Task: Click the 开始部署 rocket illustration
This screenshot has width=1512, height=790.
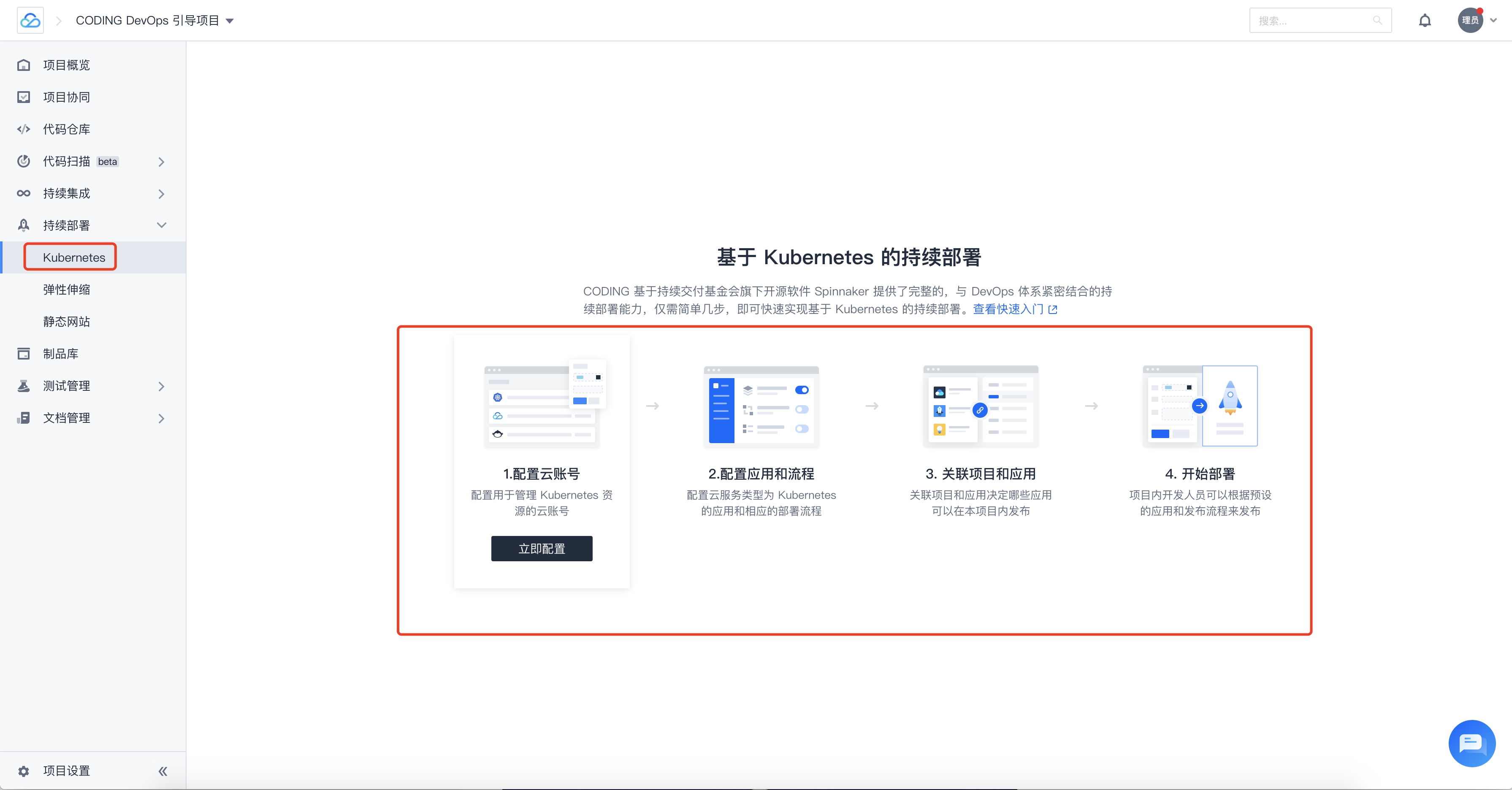Action: coord(1200,406)
